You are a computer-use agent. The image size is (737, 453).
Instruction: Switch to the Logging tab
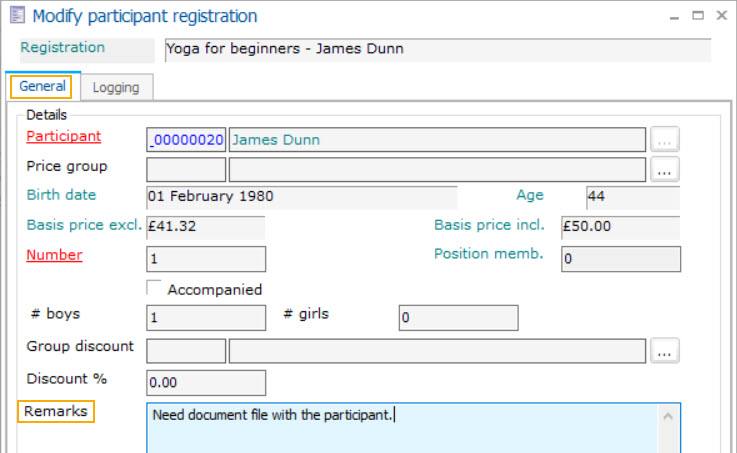[116, 87]
